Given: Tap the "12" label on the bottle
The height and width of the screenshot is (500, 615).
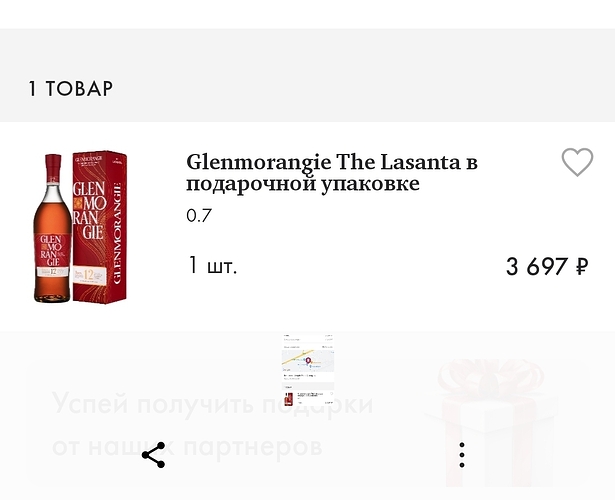Looking at the screenshot, I should [x=53, y=271].
